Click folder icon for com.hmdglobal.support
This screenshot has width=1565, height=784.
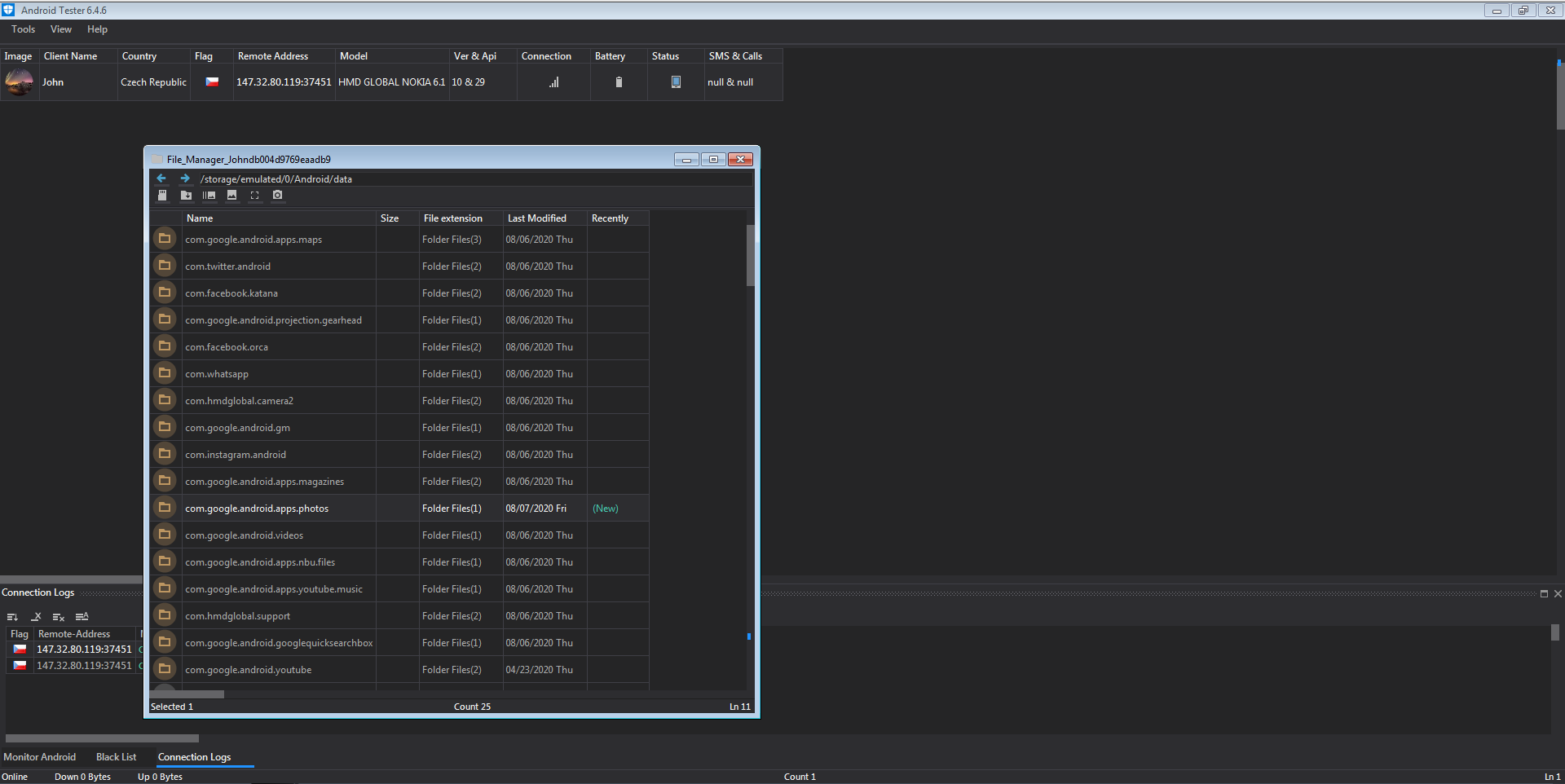(x=165, y=615)
